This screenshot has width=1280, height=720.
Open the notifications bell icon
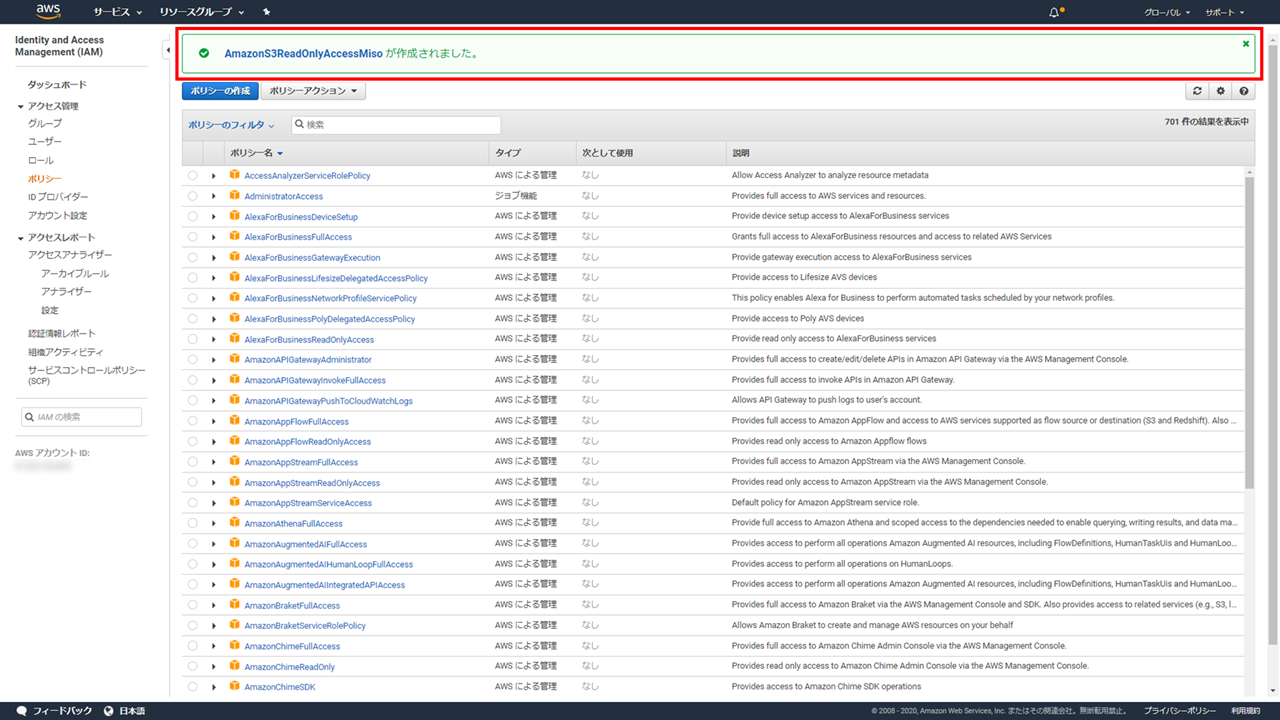tap(1054, 12)
